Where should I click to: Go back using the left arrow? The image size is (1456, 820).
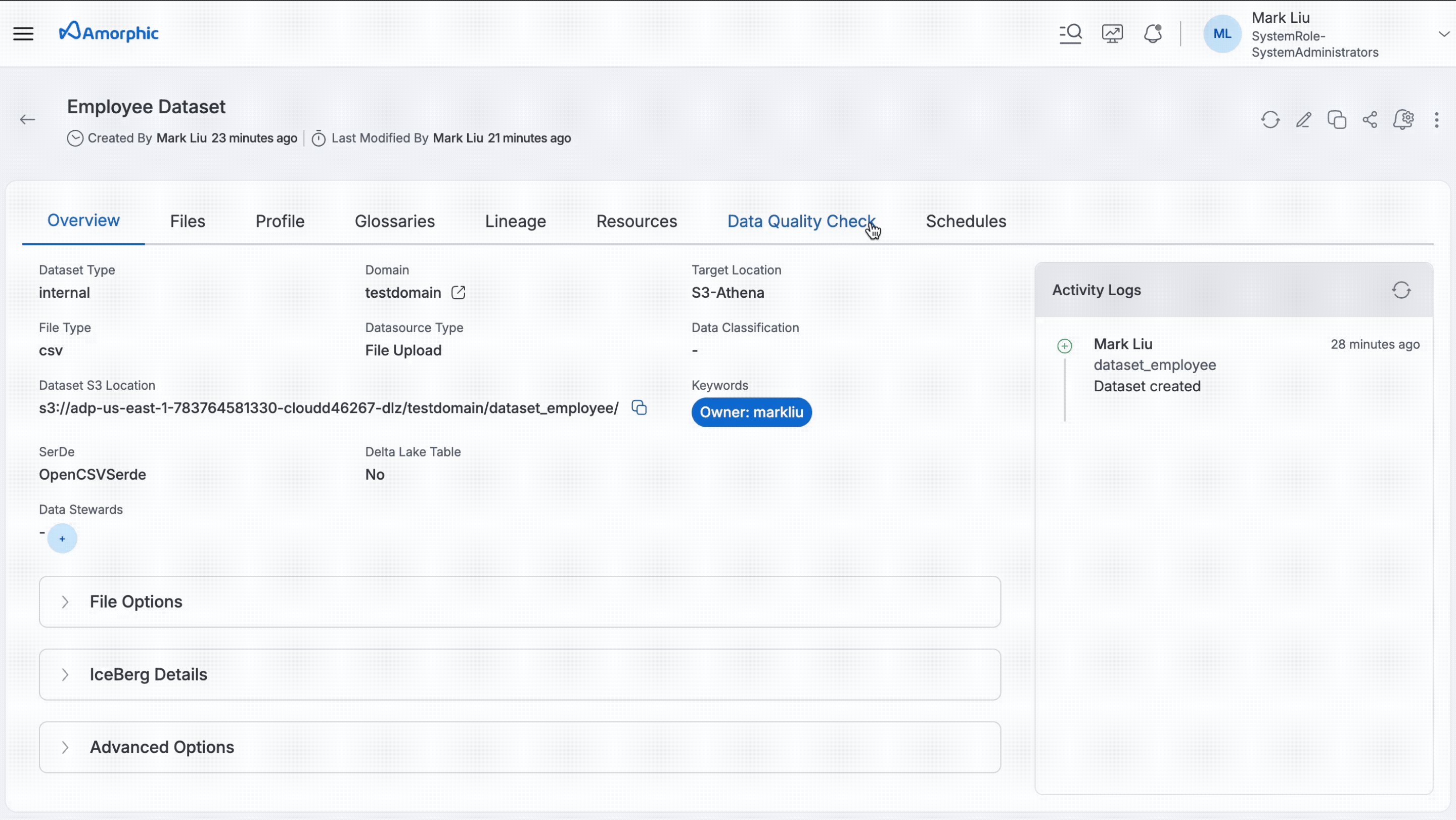pyautogui.click(x=27, y=120)
